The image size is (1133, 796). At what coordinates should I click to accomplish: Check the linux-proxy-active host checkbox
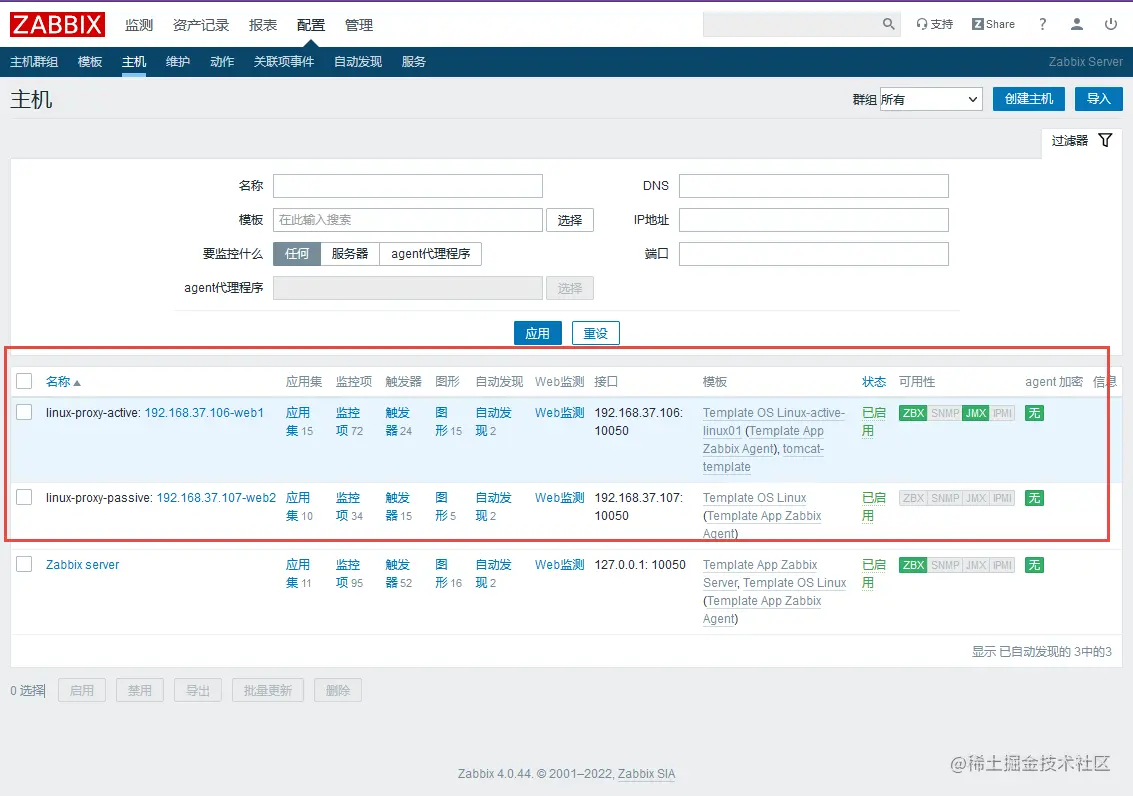pyautogui.click(x=24, y=412)
